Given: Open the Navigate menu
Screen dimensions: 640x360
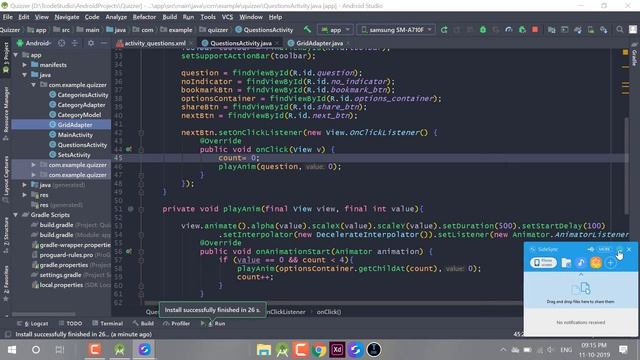Looking at the screenshot, I should pos(67,17).
